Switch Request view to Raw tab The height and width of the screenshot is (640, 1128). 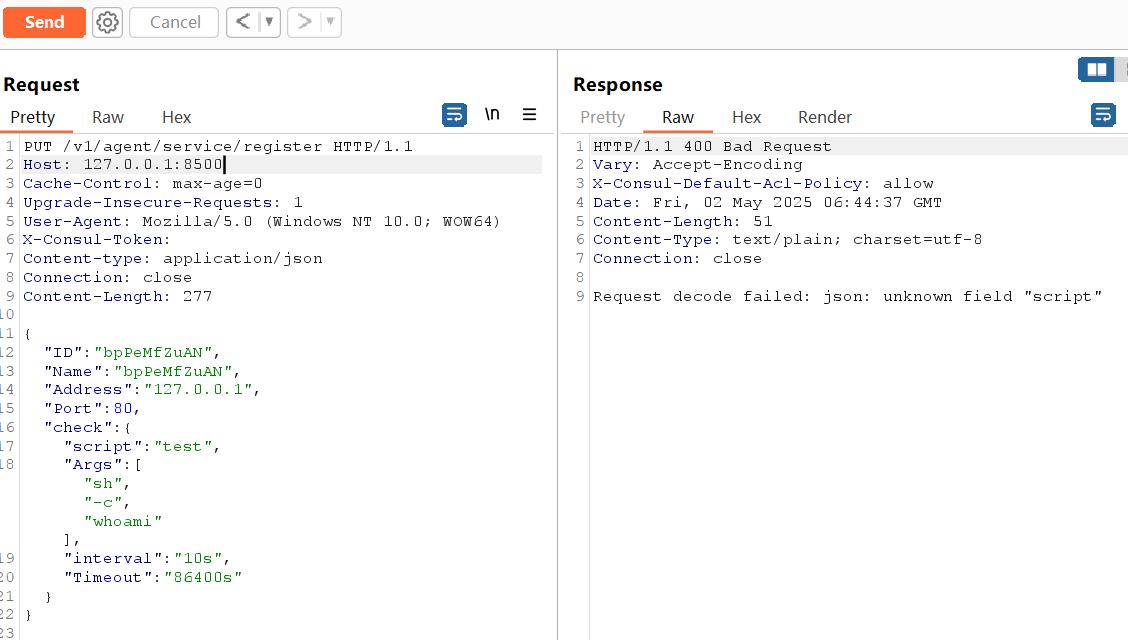click(108, 117)
